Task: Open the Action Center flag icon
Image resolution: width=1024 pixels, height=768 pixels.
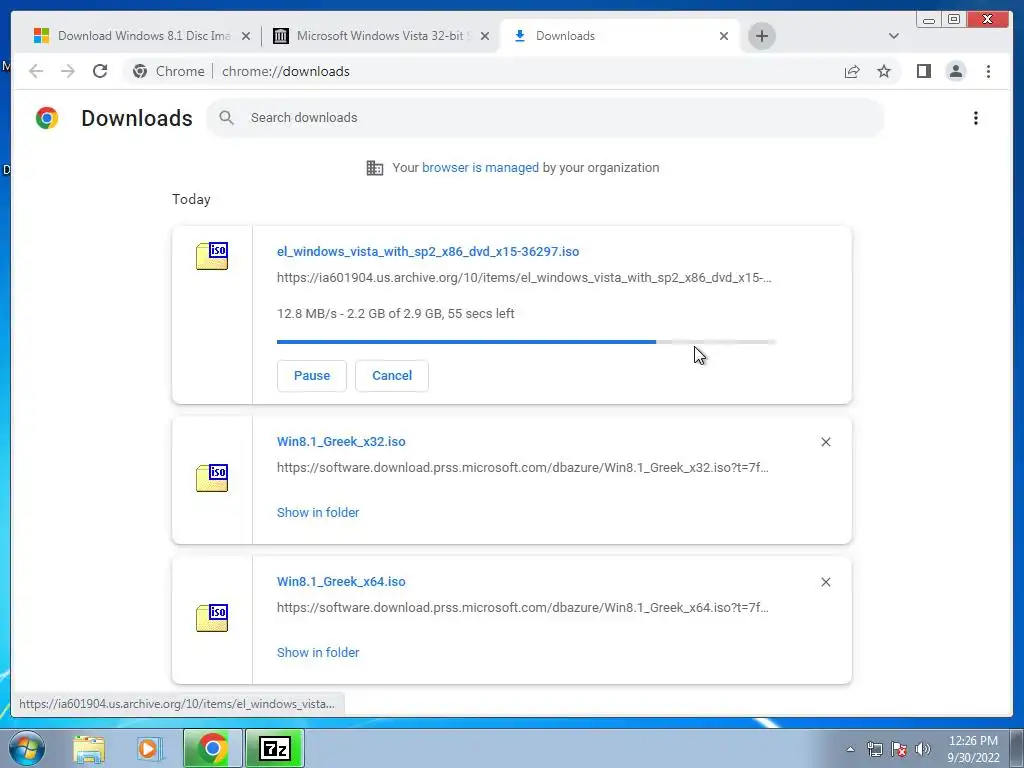Action: tap(899, 749)
